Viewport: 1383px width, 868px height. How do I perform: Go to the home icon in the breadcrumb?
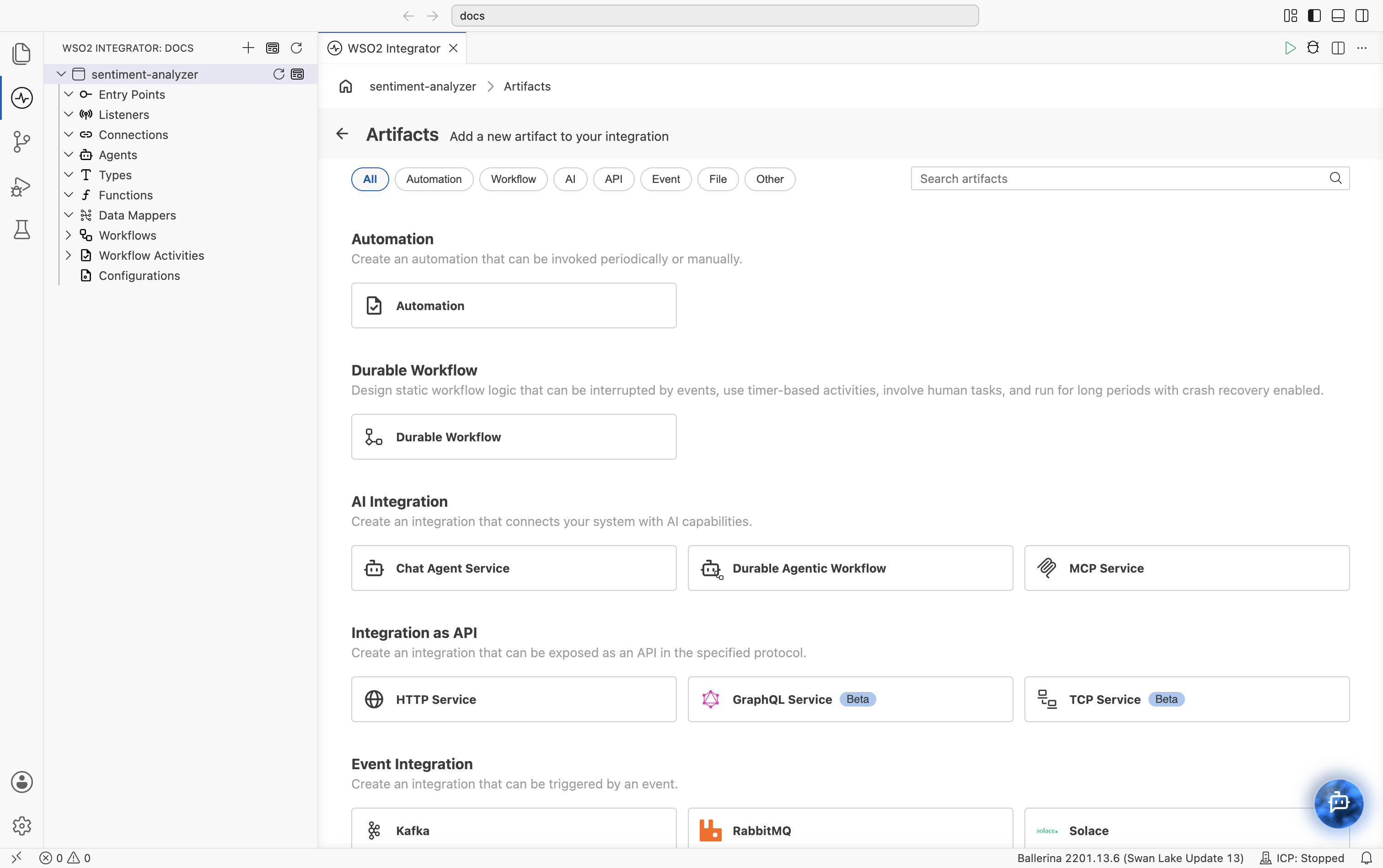[346, 86]
